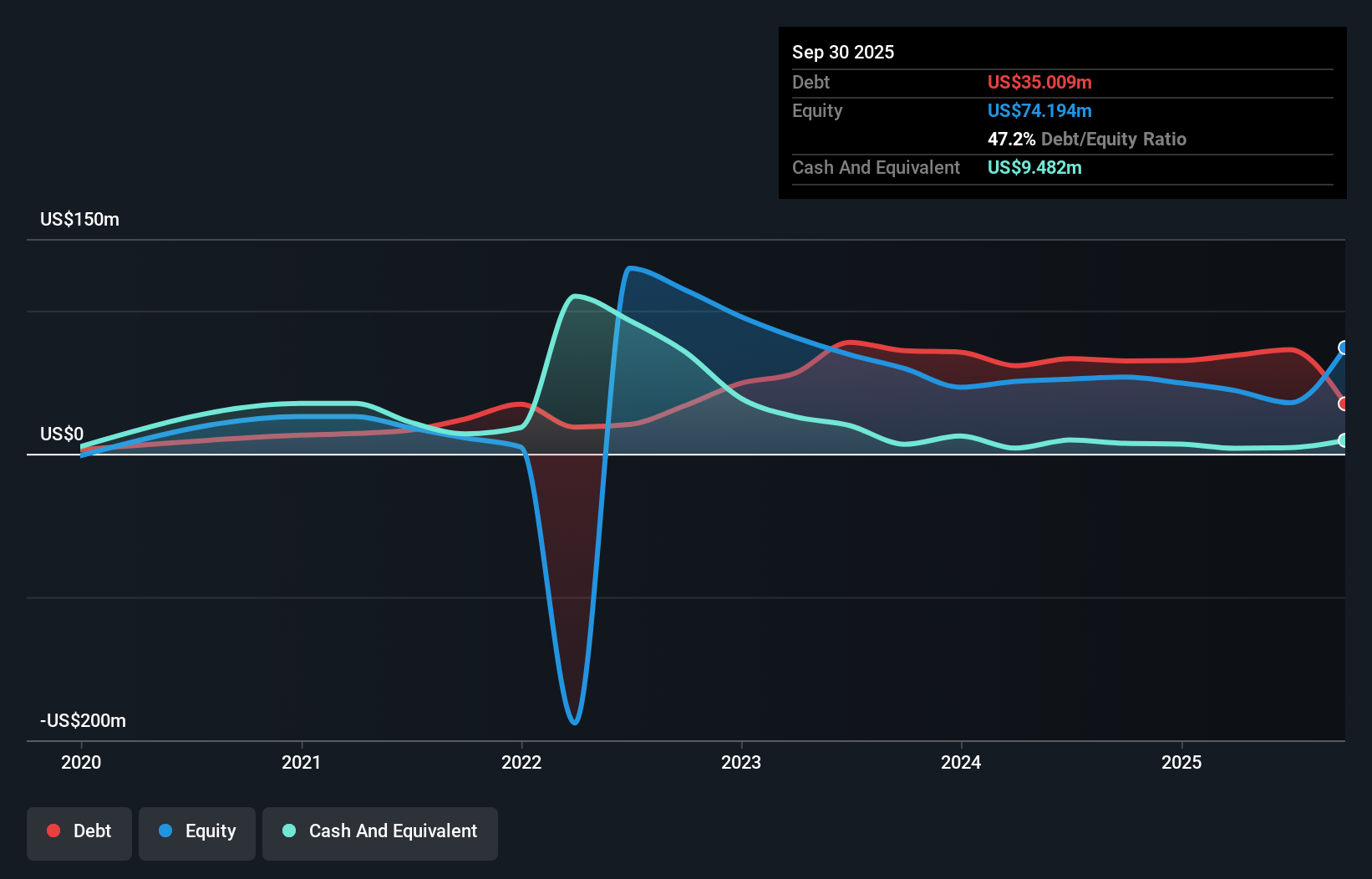This screenshot has width=1372, height=879.
Task: Click the -US$200m y-axis label
Action: tap(83, 720)
